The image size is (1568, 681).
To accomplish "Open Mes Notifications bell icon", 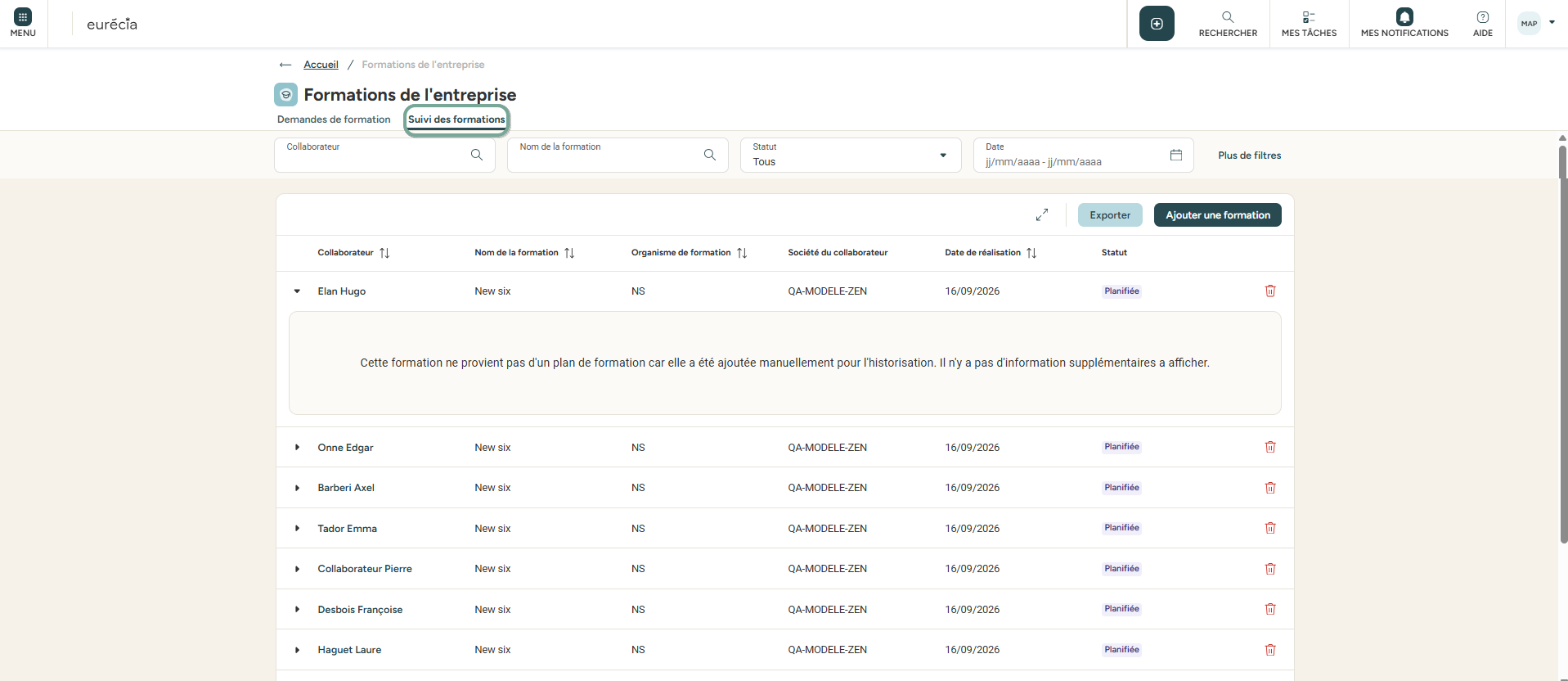I will (x=1404, y=17).
